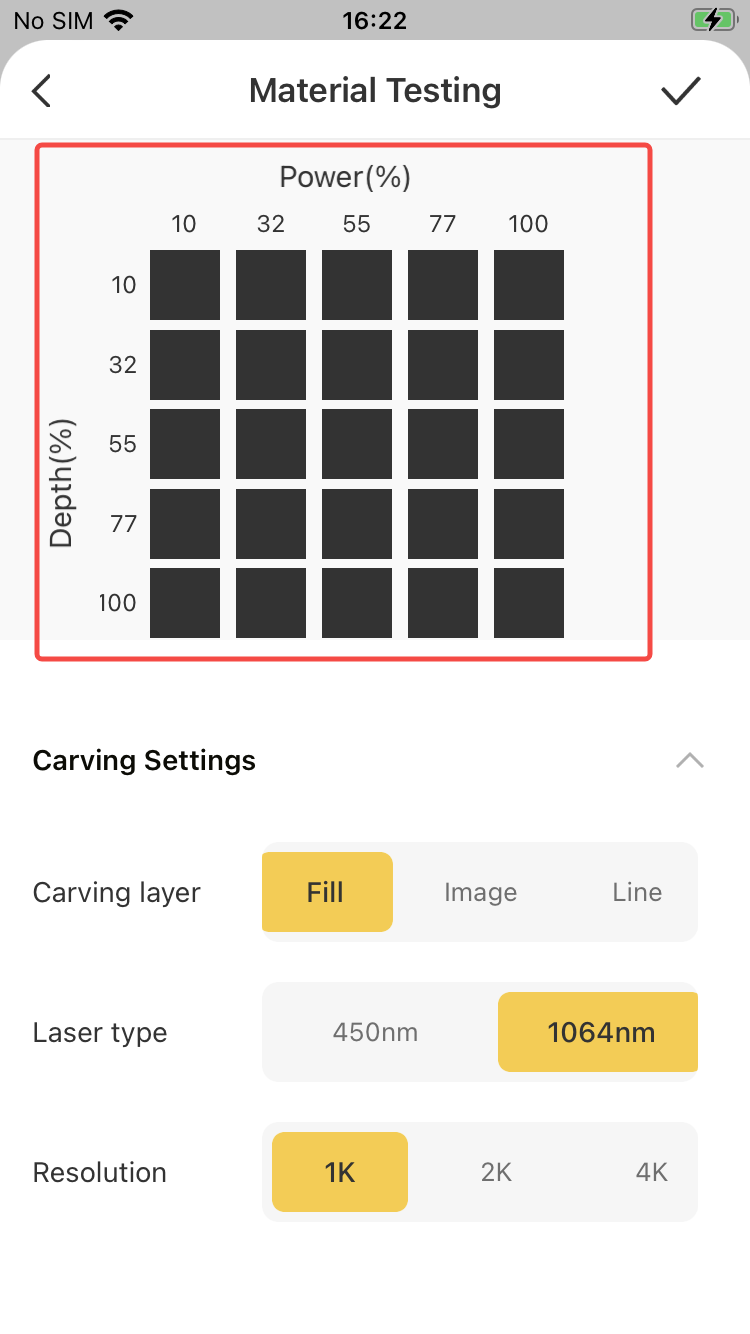Screen dimensions: 750x1334
Task: Select the Power 55, Depth 55 square
Action: click(x=357, y=444)
